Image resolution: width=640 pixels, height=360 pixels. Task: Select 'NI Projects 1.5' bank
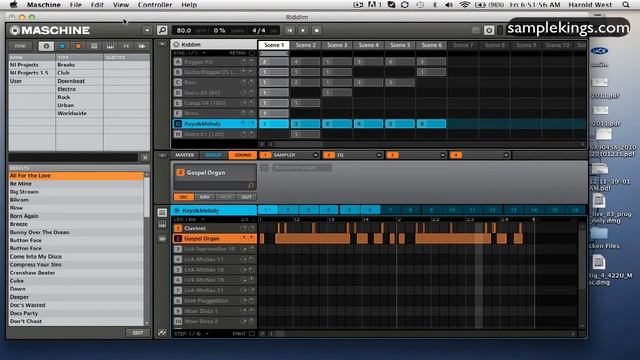[29, 73]
